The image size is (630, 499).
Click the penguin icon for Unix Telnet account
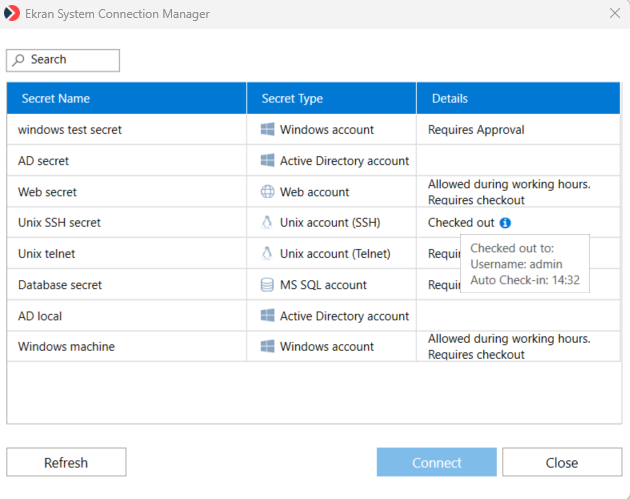(267, 254)
